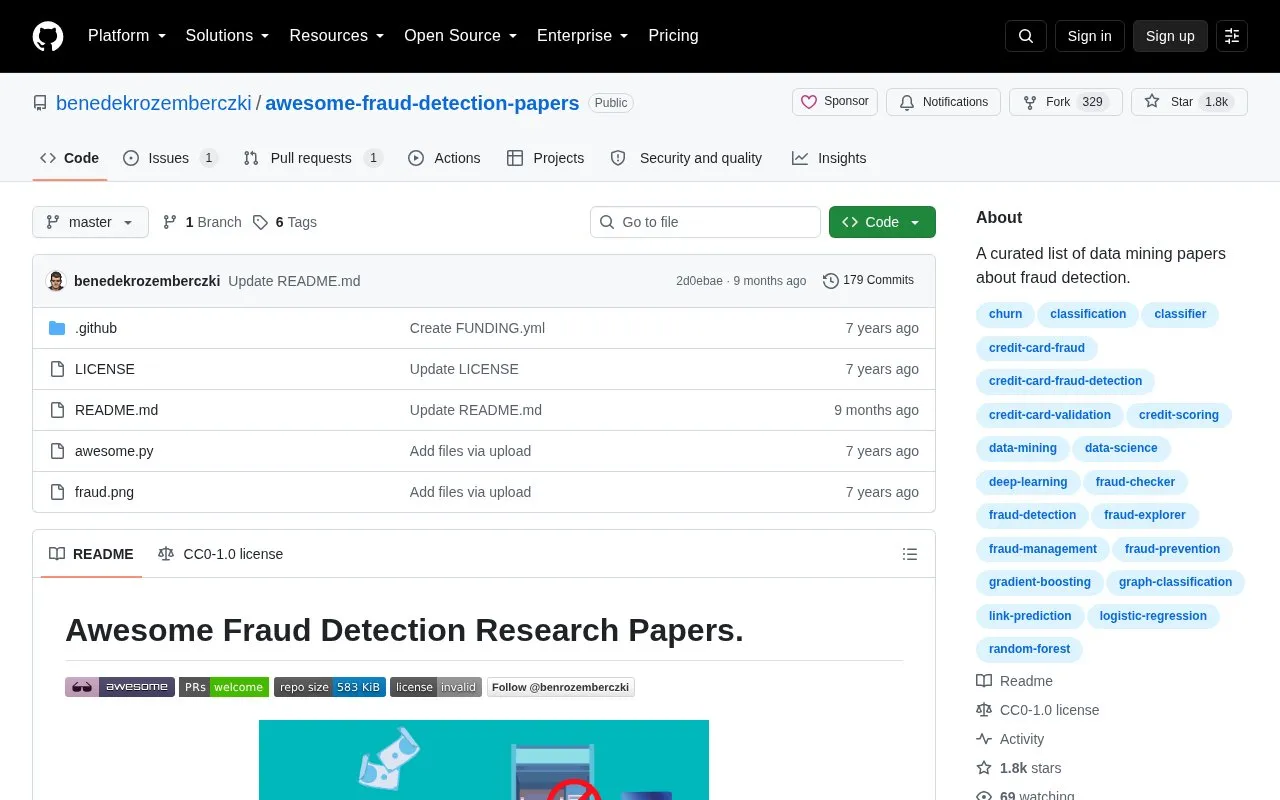The width and height of the screenshot is (1280, 800).
Task: Open the Activity link in About
Action: [1010, 739]
